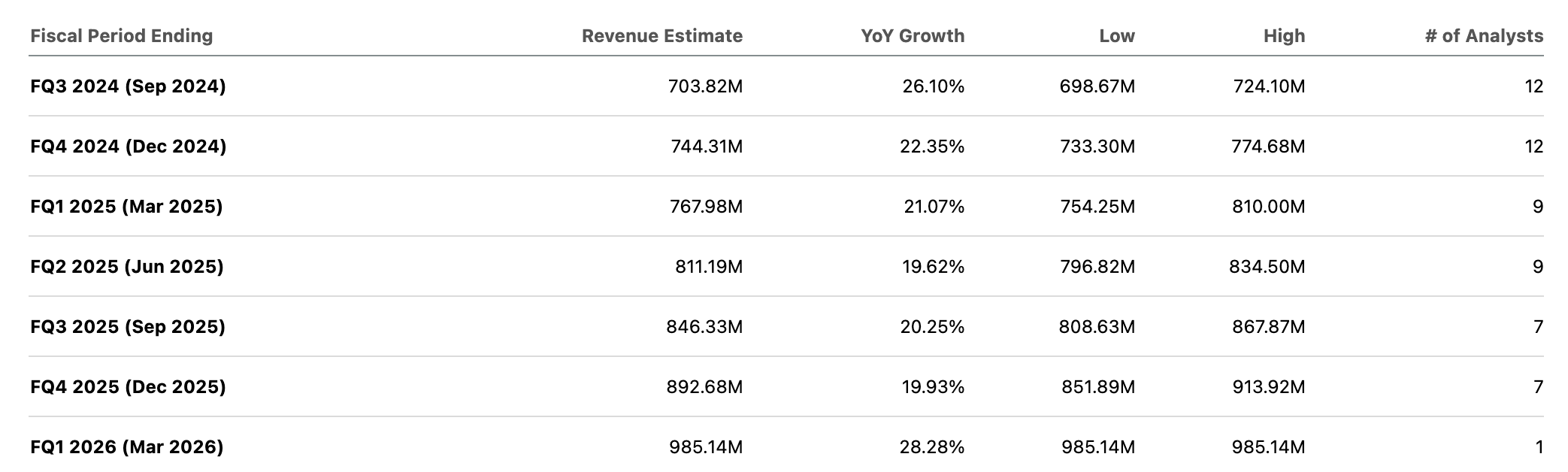
Task: Click the FQ4 2025 (Dec 2025) row label
Action: [x=128, y=387]
